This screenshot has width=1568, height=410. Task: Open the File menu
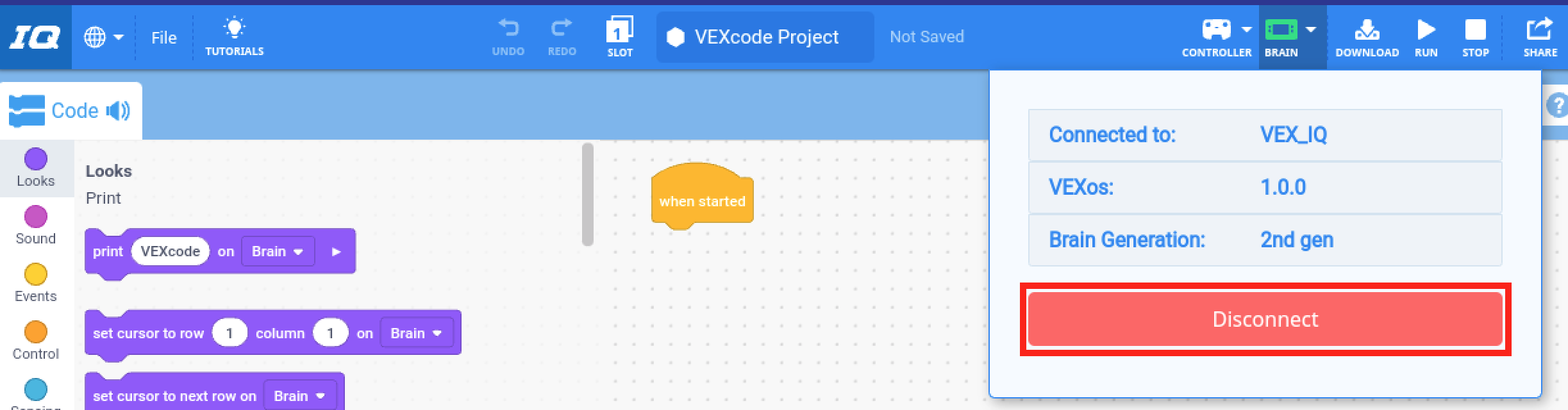(x=163, y=37)
